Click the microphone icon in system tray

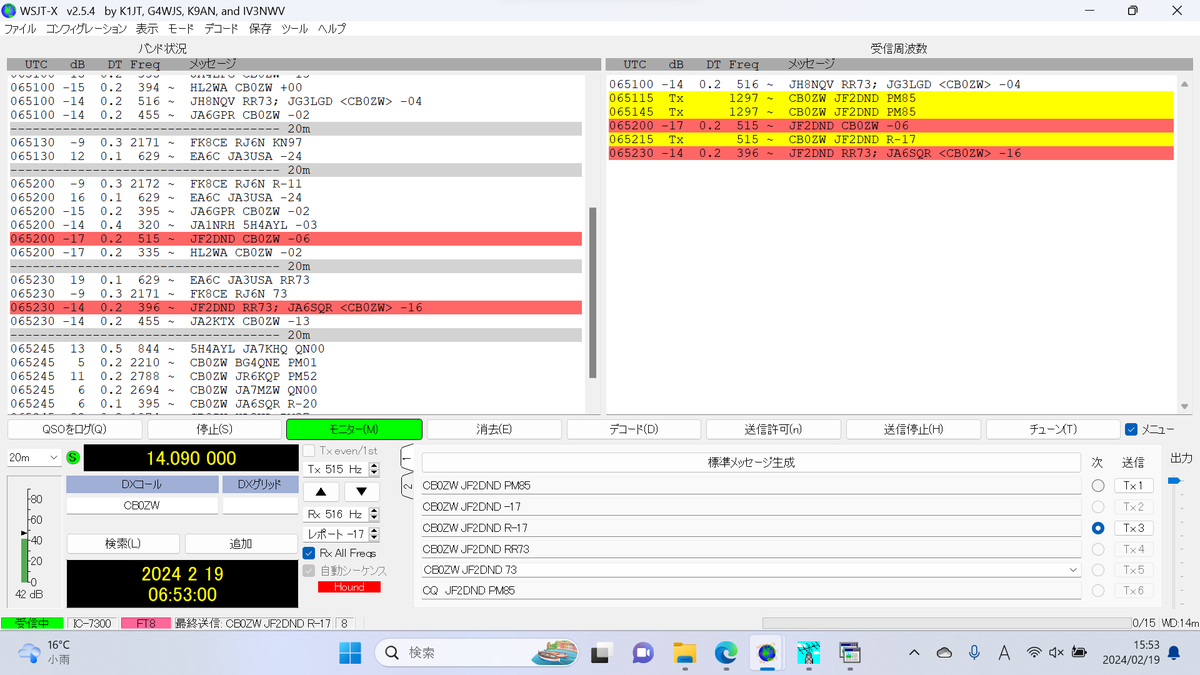point(974,653)
